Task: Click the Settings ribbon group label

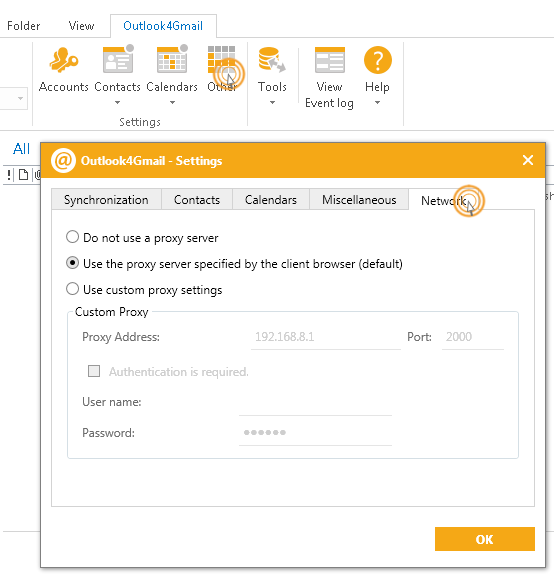Action: click(140, 122)
